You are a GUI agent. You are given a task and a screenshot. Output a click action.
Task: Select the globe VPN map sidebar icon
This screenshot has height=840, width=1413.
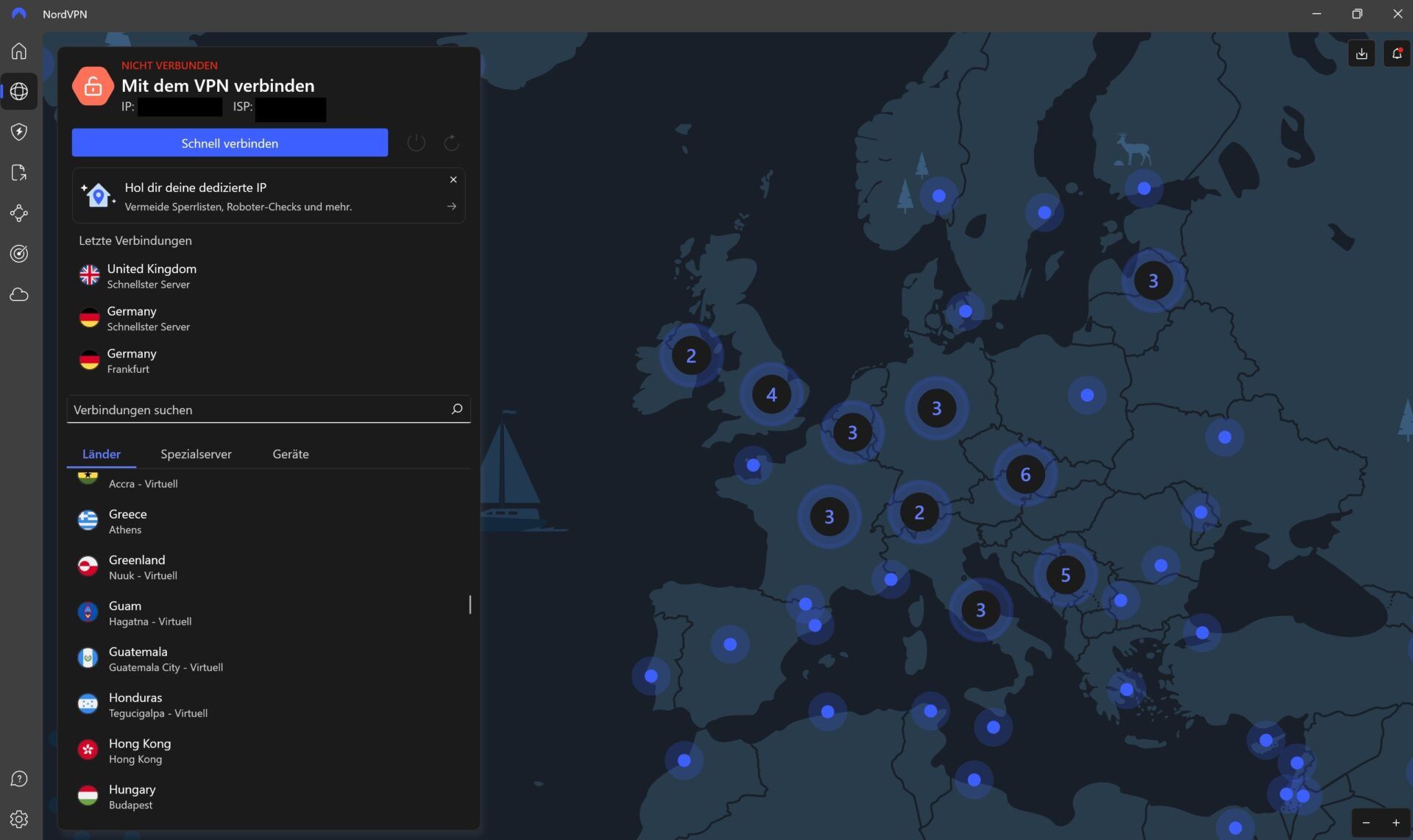tap(19, 91)
